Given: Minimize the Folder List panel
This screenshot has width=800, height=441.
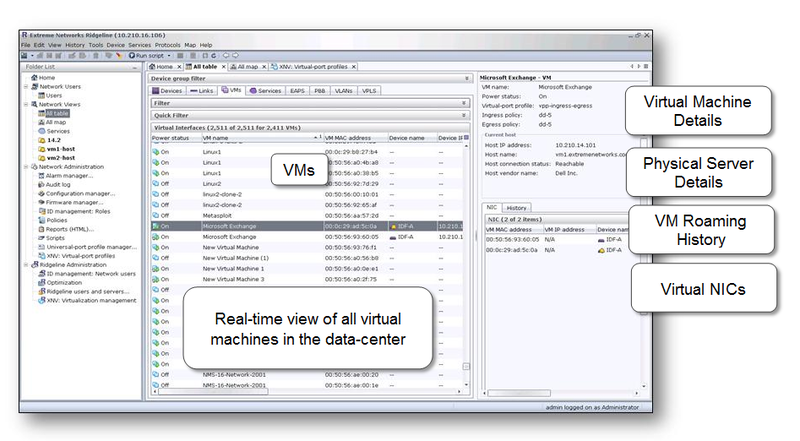Looking at the screenshot, I should [x=135, y=67].
